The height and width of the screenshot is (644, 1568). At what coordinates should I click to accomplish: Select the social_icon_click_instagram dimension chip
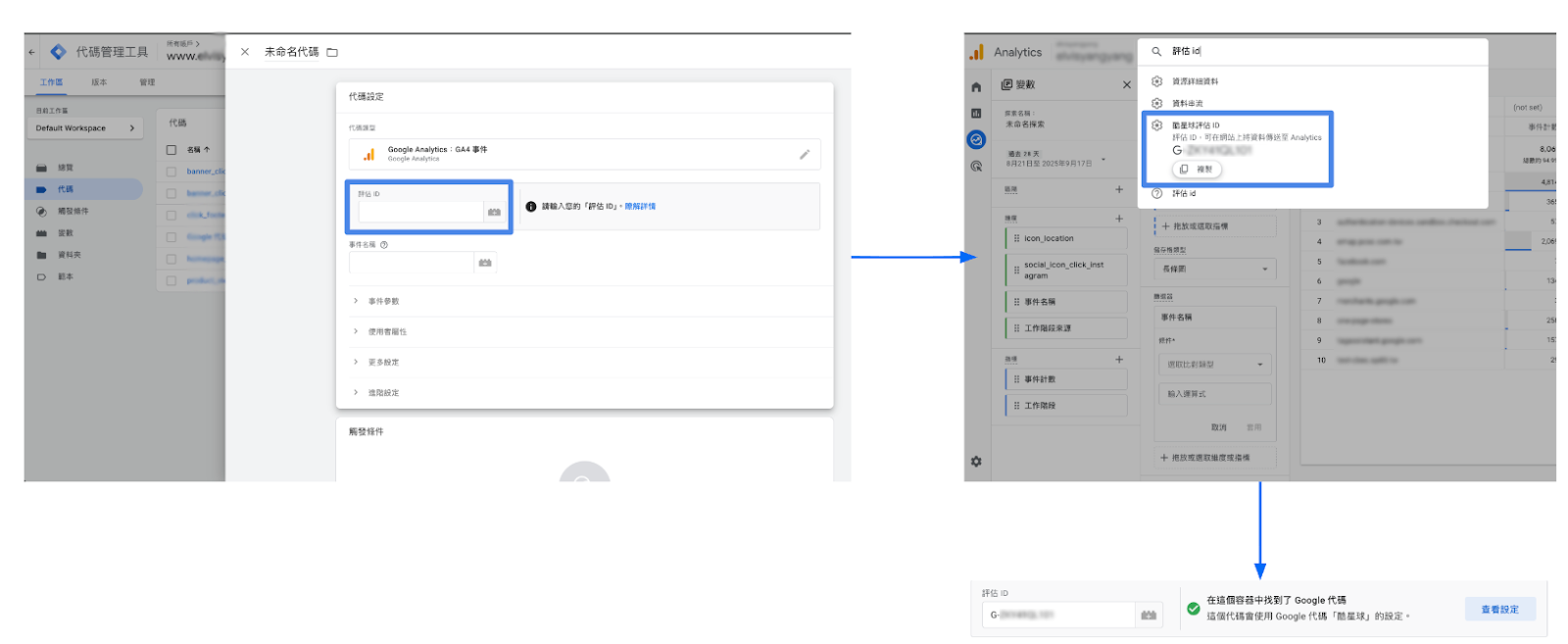point(1066,270)
